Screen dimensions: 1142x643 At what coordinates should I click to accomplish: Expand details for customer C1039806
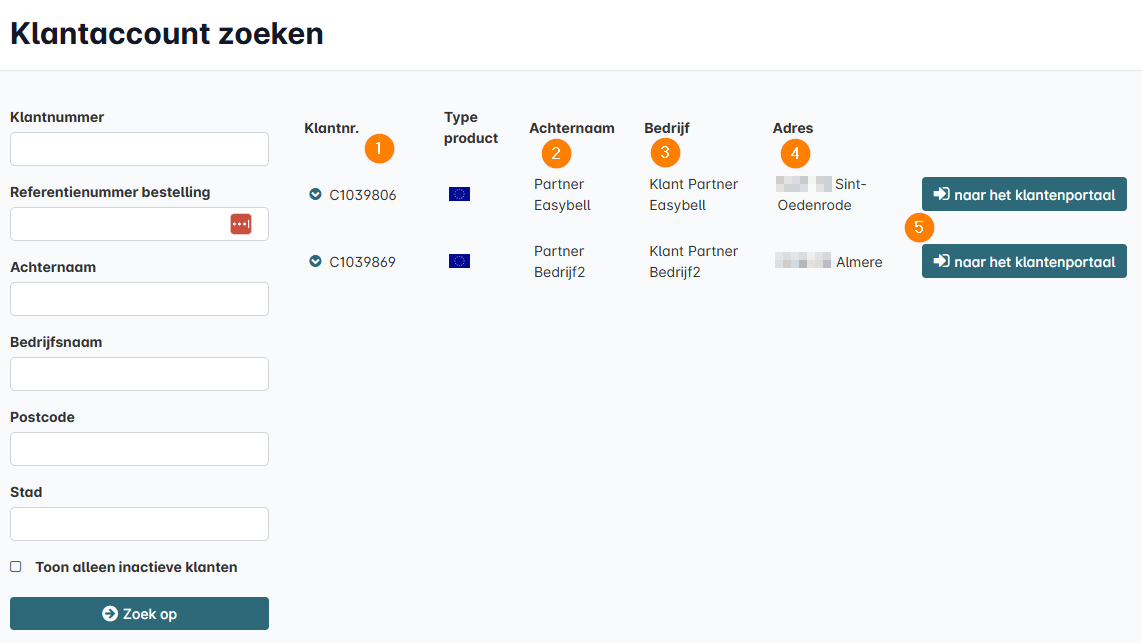315,195
